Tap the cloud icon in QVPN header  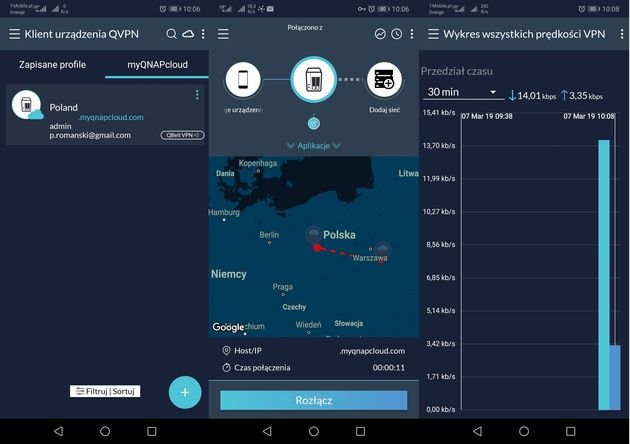click(x=188, y=34)
